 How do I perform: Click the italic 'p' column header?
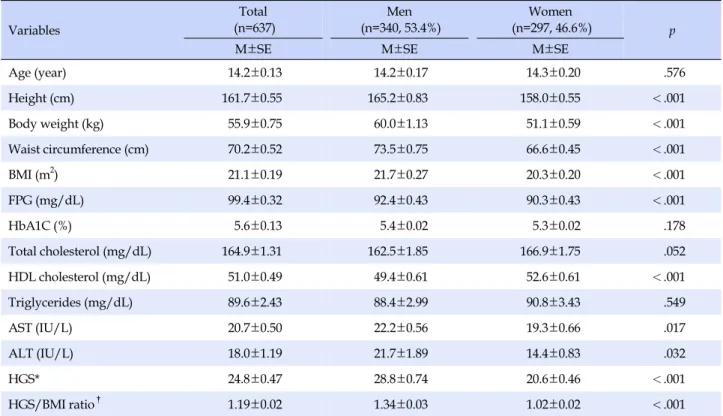point(672,31)
